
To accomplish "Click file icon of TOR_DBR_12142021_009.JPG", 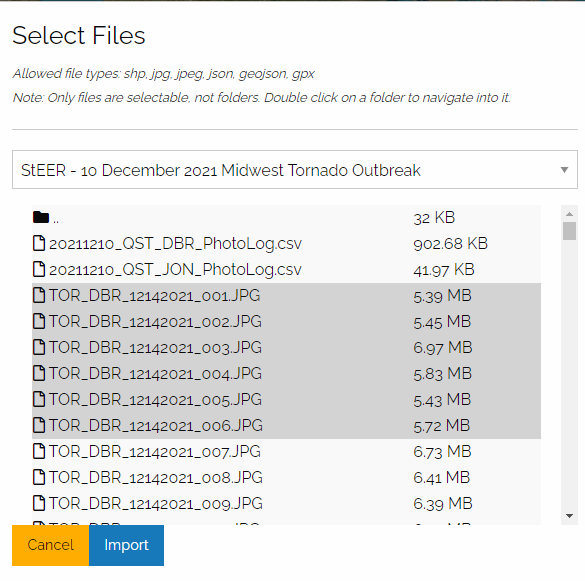I will click(x=39, y=503).
